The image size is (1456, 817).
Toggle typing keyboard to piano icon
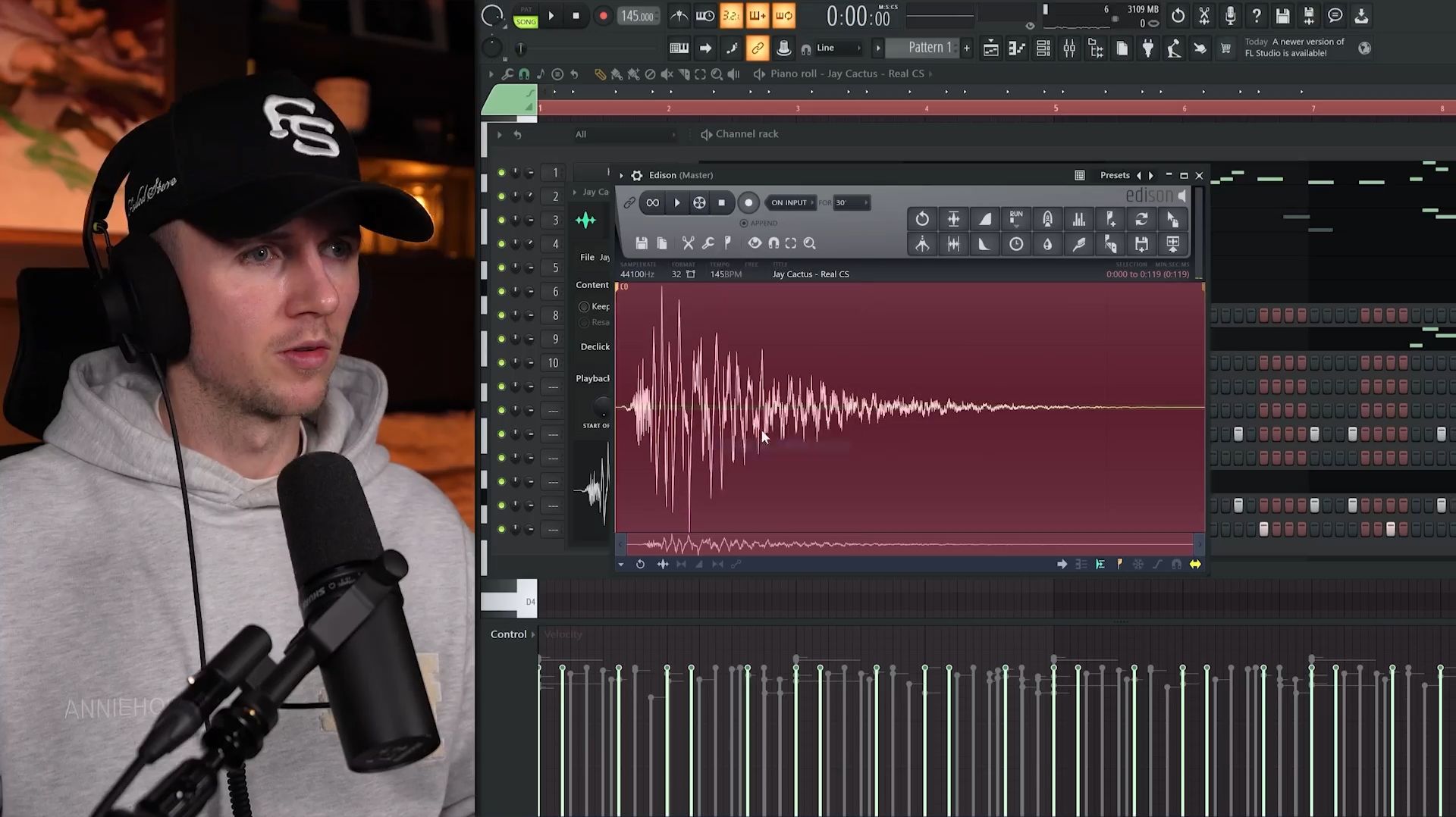679,48
